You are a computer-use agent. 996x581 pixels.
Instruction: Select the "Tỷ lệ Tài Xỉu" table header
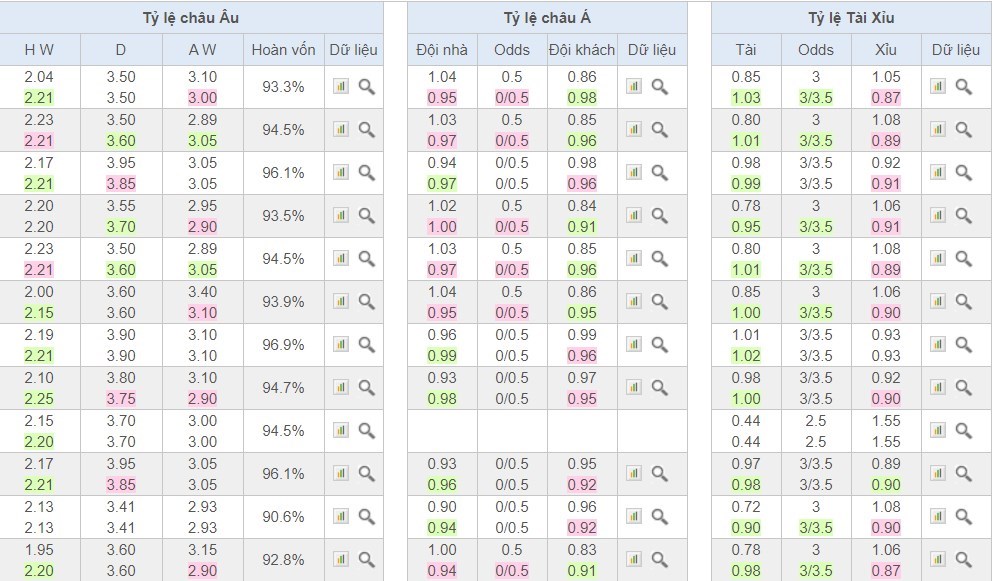[x=851, y=18]
